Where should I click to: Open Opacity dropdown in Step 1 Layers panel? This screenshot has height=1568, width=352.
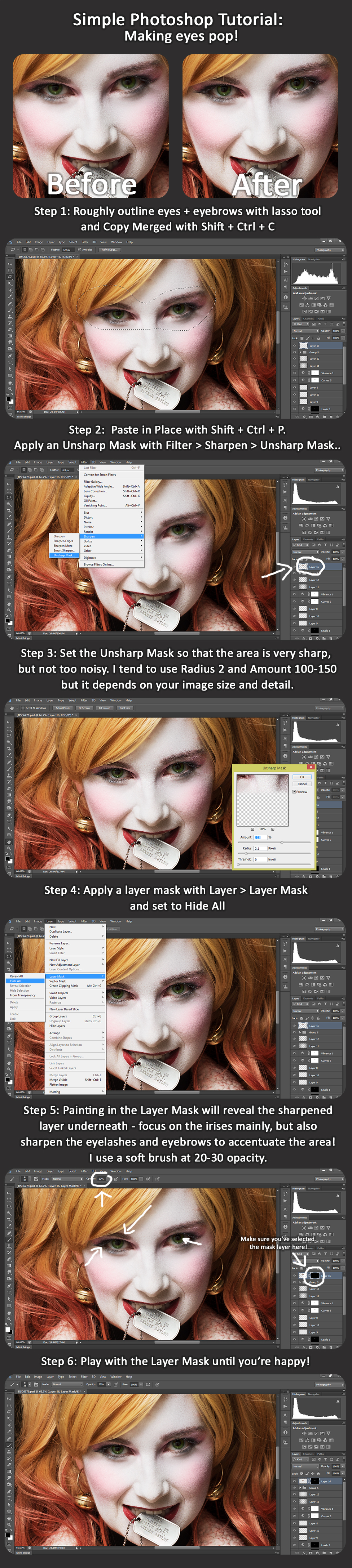coord(343,331)
